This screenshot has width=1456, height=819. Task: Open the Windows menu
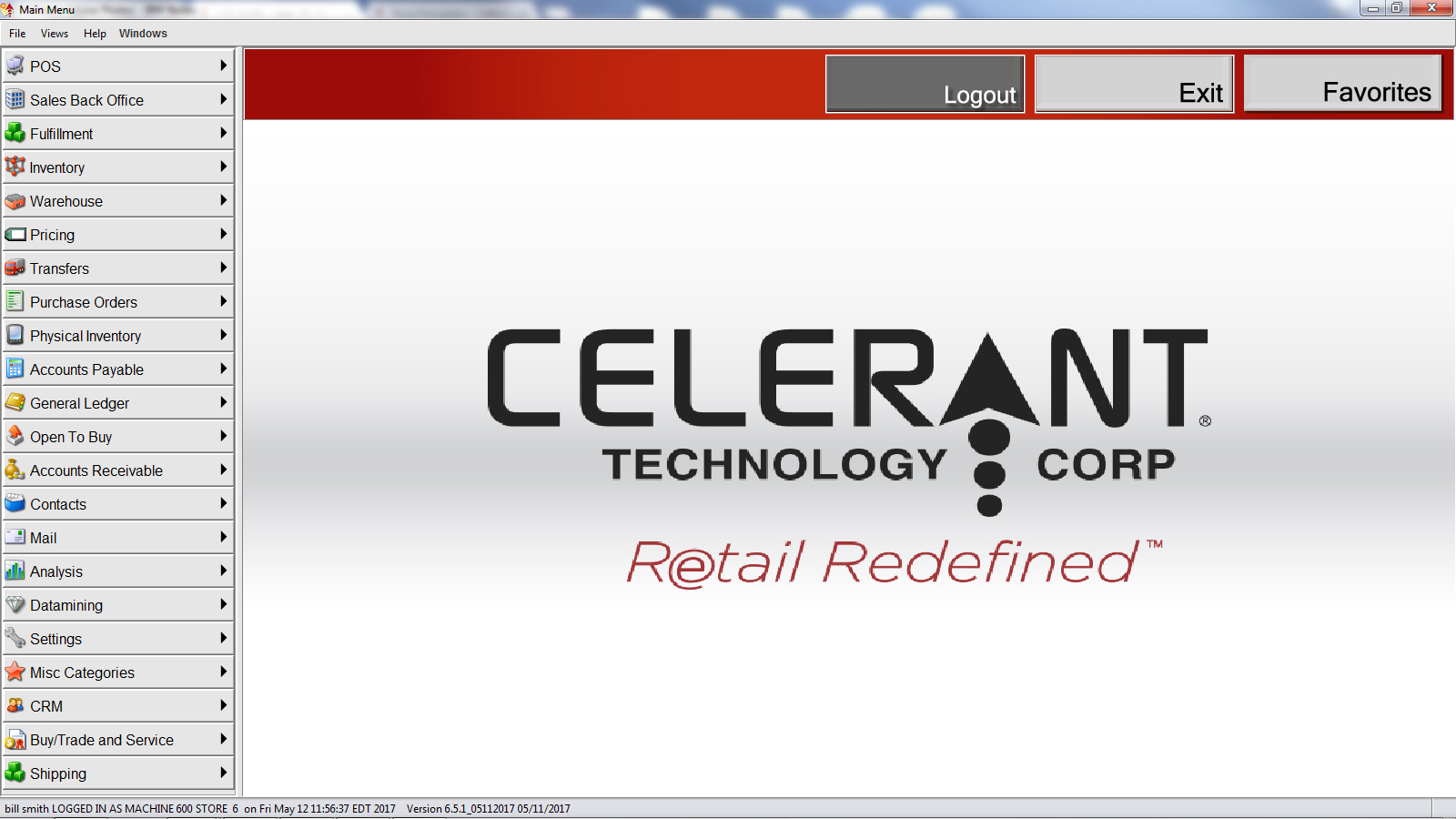pos(143,34)
